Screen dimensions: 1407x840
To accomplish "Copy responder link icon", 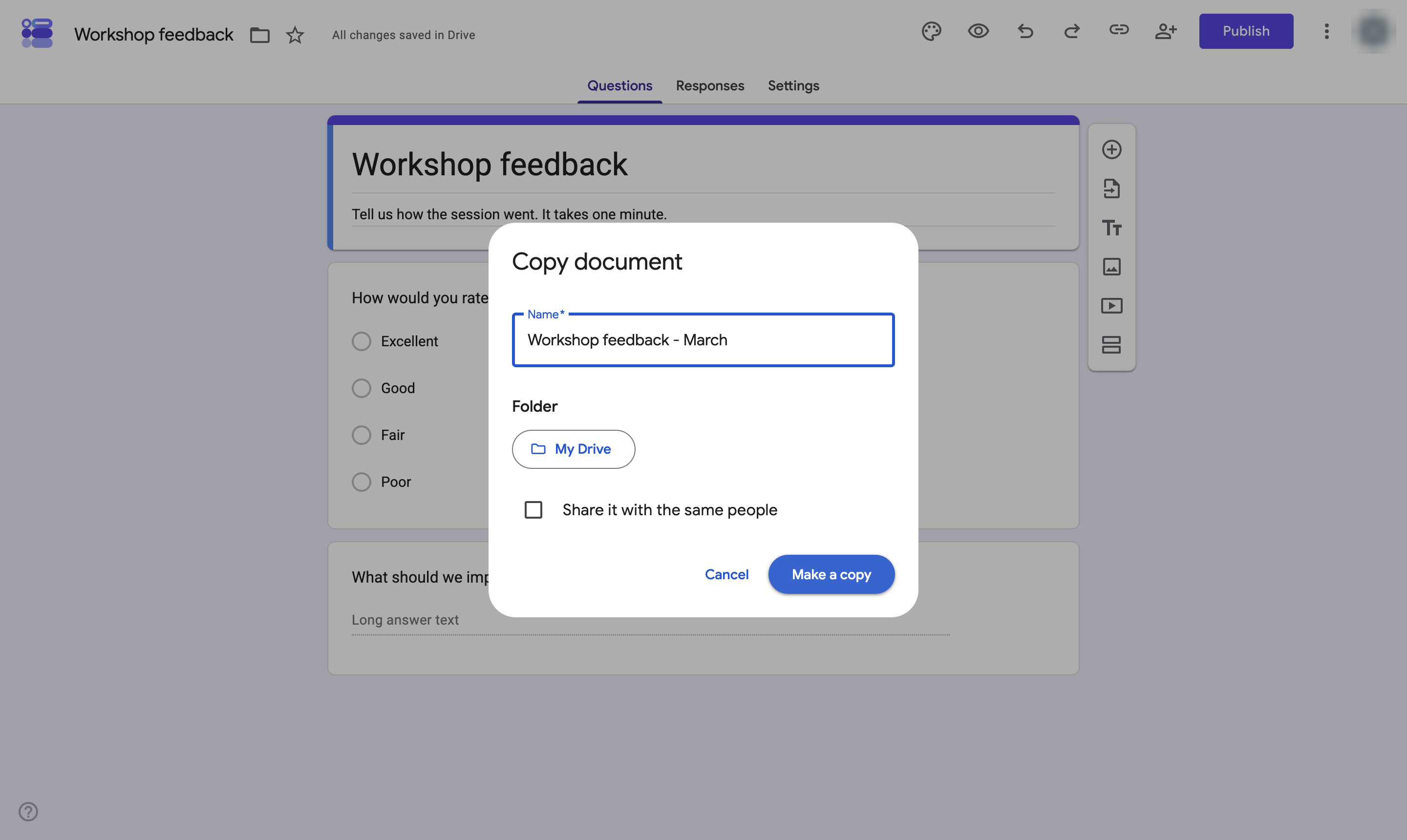I will (x=1119, y=30).
